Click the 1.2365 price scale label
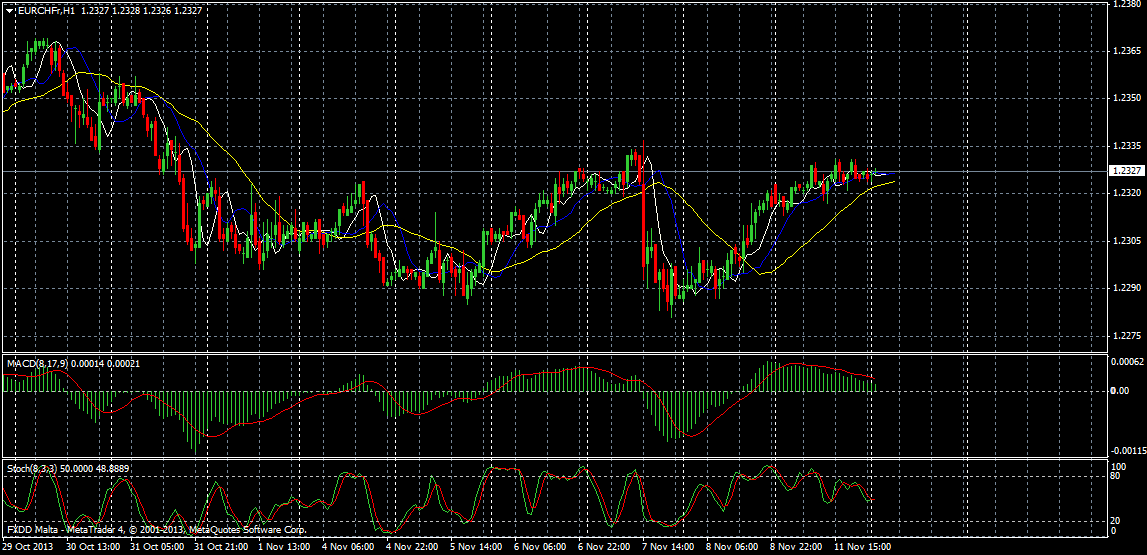This screenshot has width=1147, height=555. (x=1125, y=50)
